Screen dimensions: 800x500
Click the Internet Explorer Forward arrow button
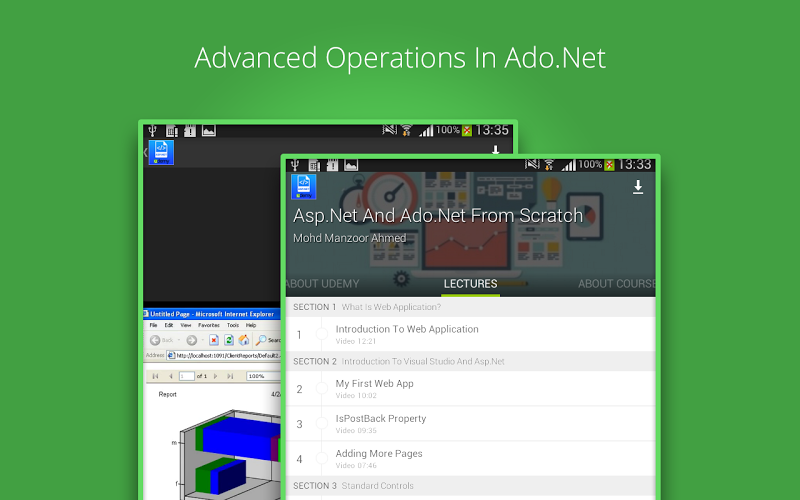point(191,340)
